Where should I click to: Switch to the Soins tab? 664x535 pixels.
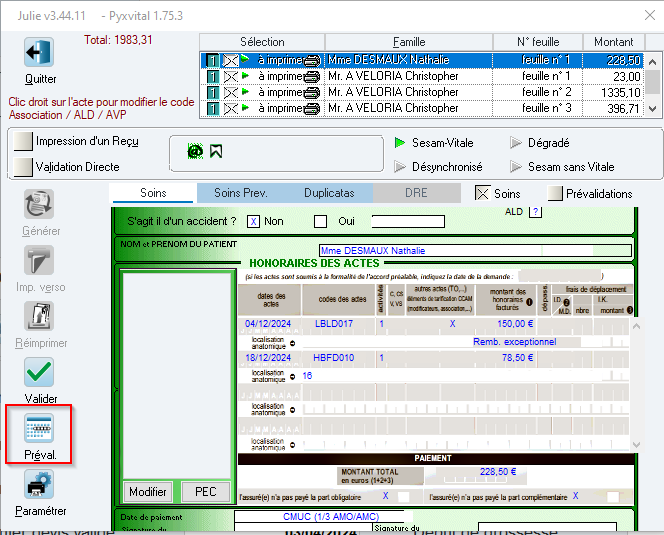point(153,193)
